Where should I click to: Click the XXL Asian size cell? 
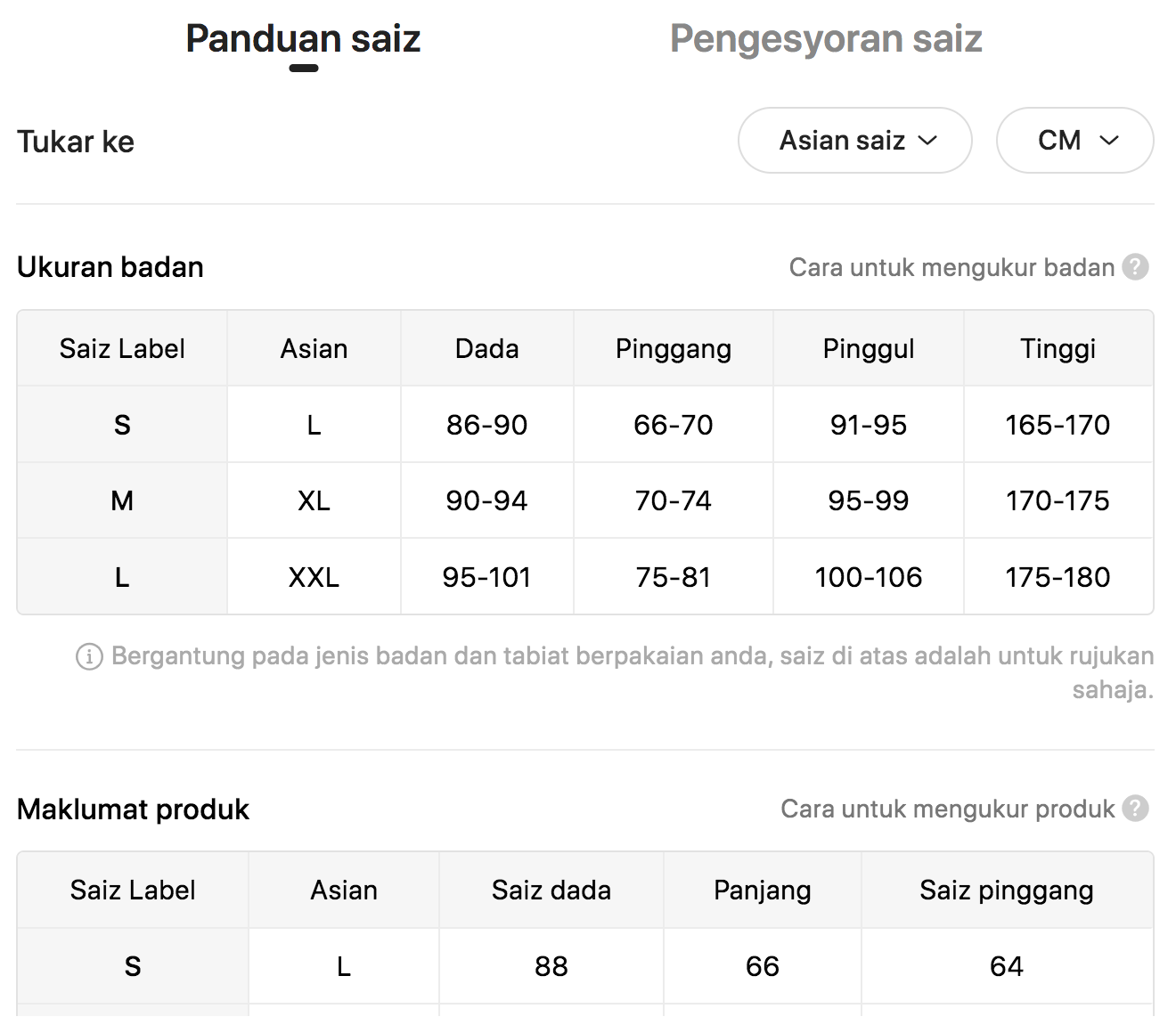[314, 577]
